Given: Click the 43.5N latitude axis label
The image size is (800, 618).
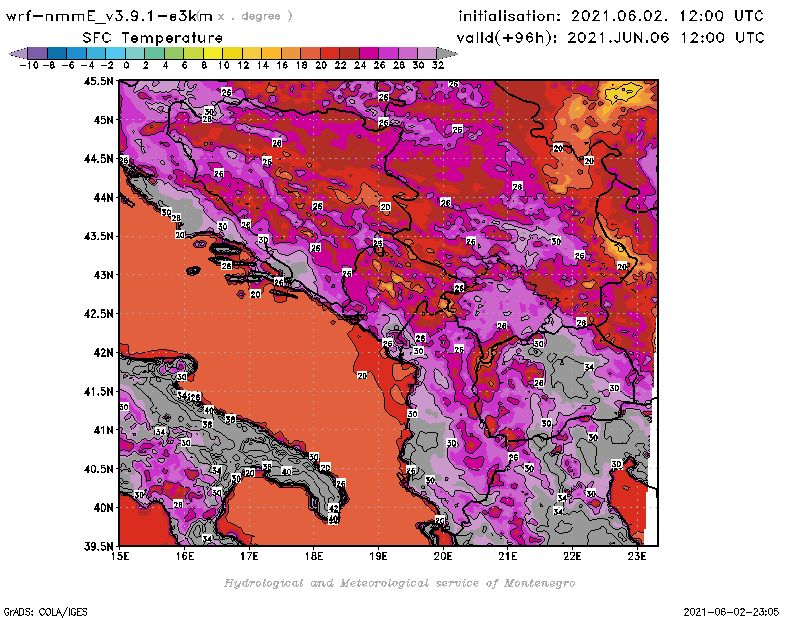Looking at the screenshot, I should pos(98,236).
